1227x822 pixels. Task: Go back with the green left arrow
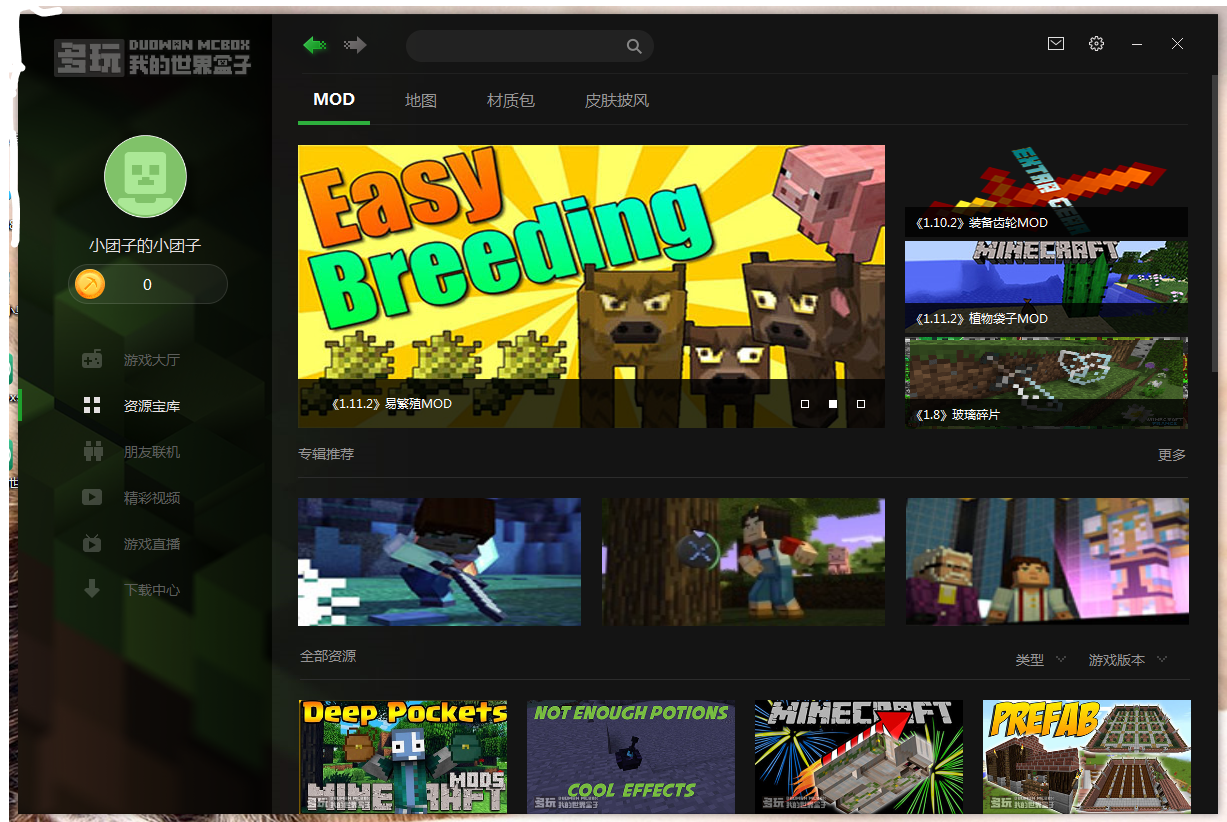315,45
